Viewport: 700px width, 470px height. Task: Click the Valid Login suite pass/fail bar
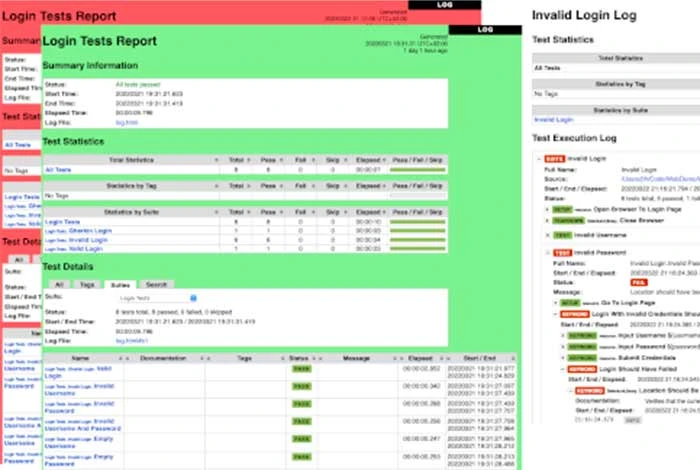pos(417,249)
